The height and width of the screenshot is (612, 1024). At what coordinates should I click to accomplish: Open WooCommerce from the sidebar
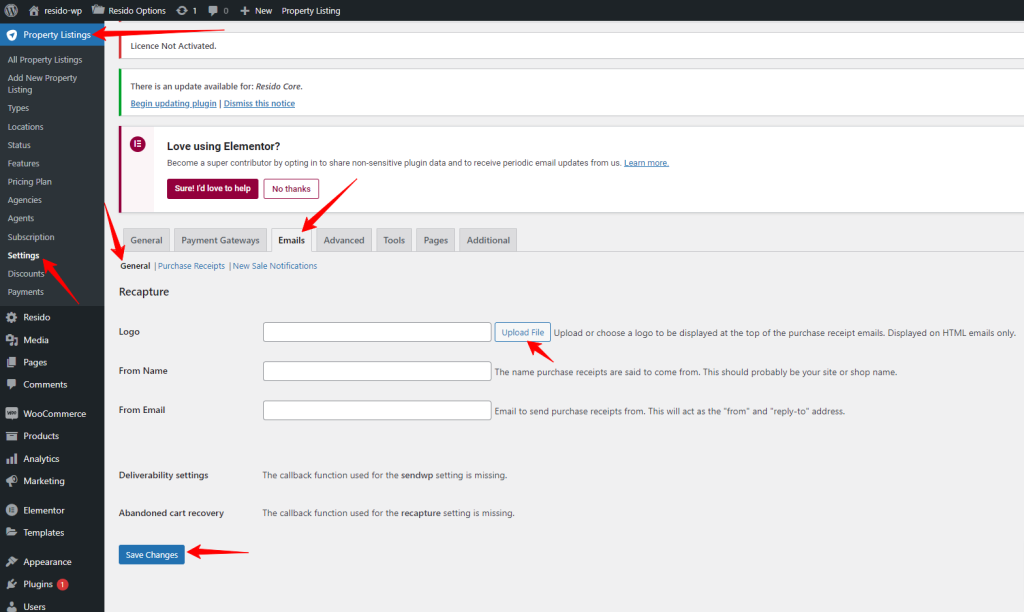[13, 413]
